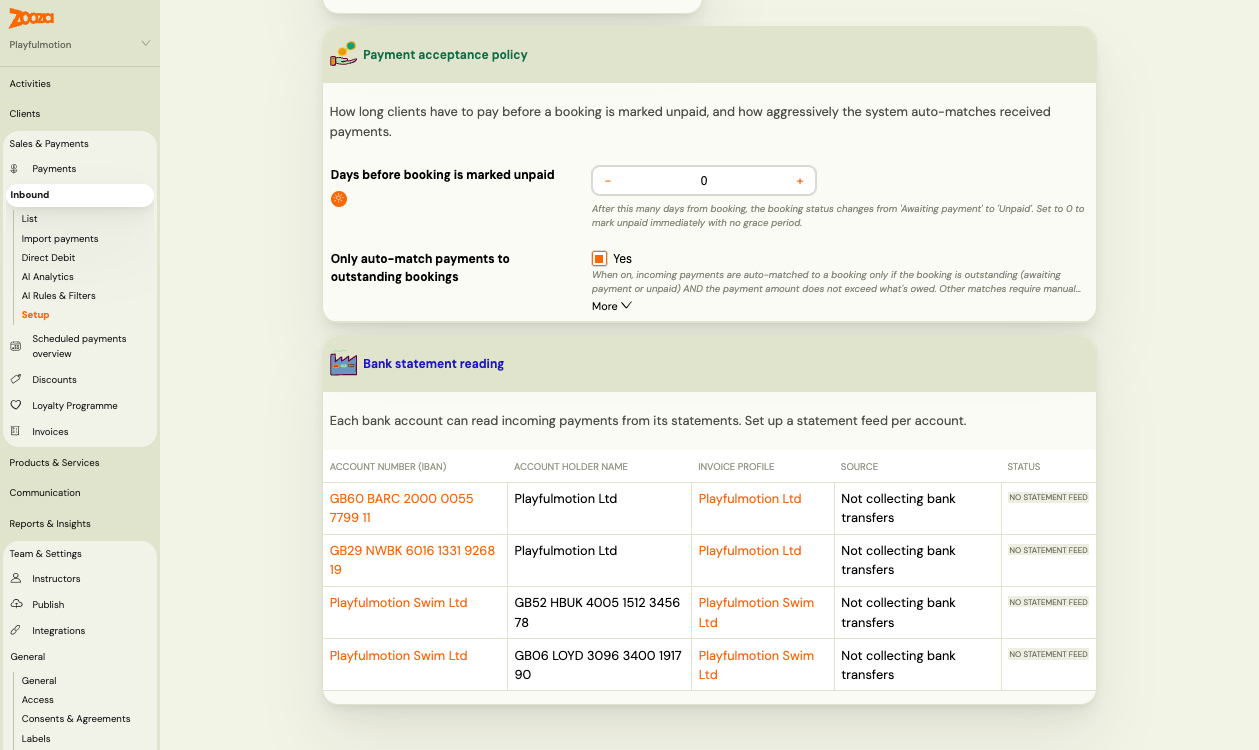The width and height of the screenshot is (1259, 750).
Task: Open Consents & Agreements
Action: (76, 719)
